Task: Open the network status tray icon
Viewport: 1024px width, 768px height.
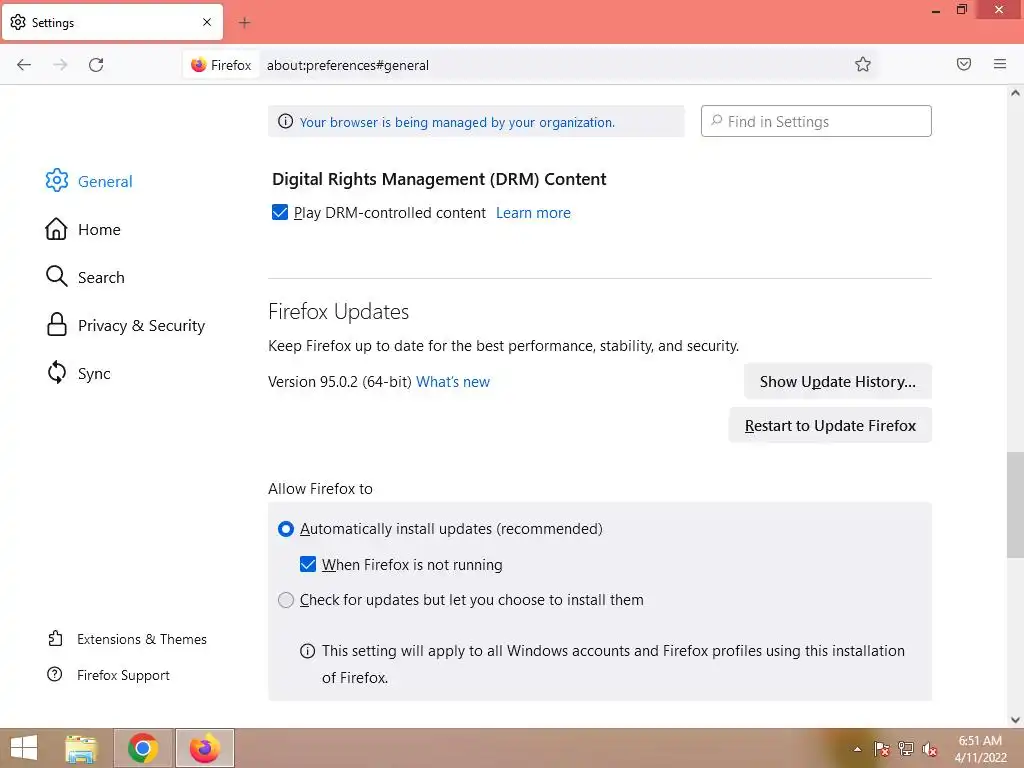Action: [905, 749]
